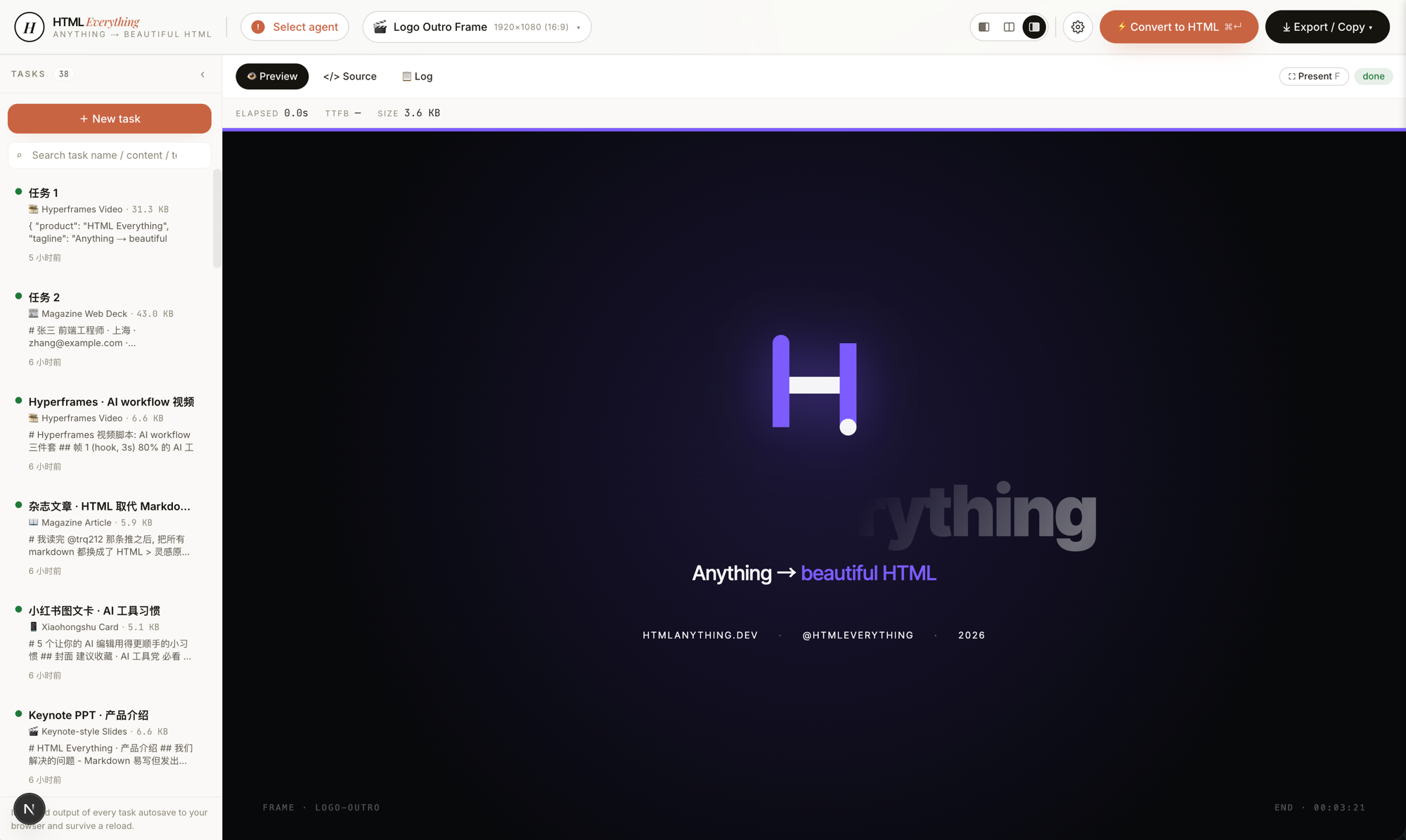
Task: Click the purple 'beautiful HTML' text in preview
Action: (868, 573)
